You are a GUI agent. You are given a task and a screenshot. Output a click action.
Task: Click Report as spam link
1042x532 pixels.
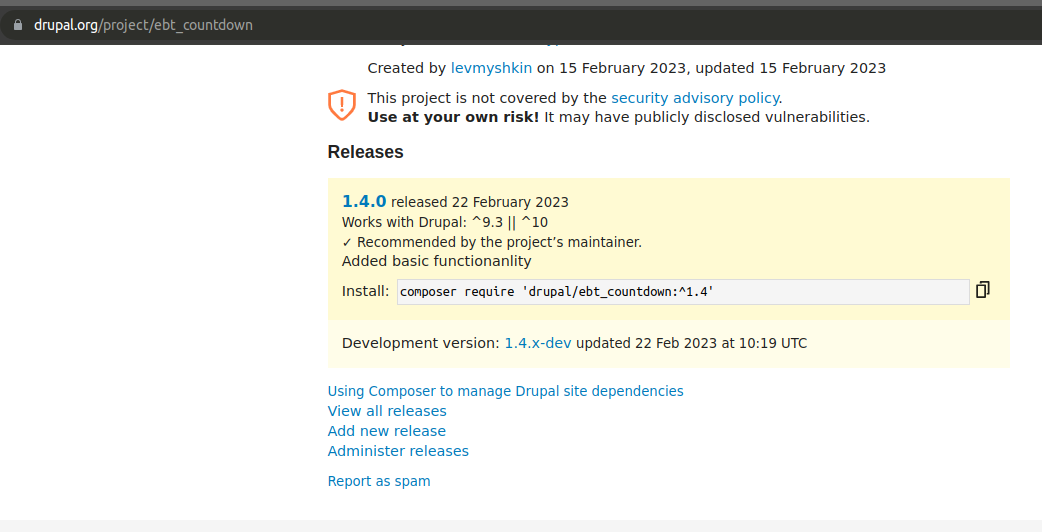(x=379, y=481)
